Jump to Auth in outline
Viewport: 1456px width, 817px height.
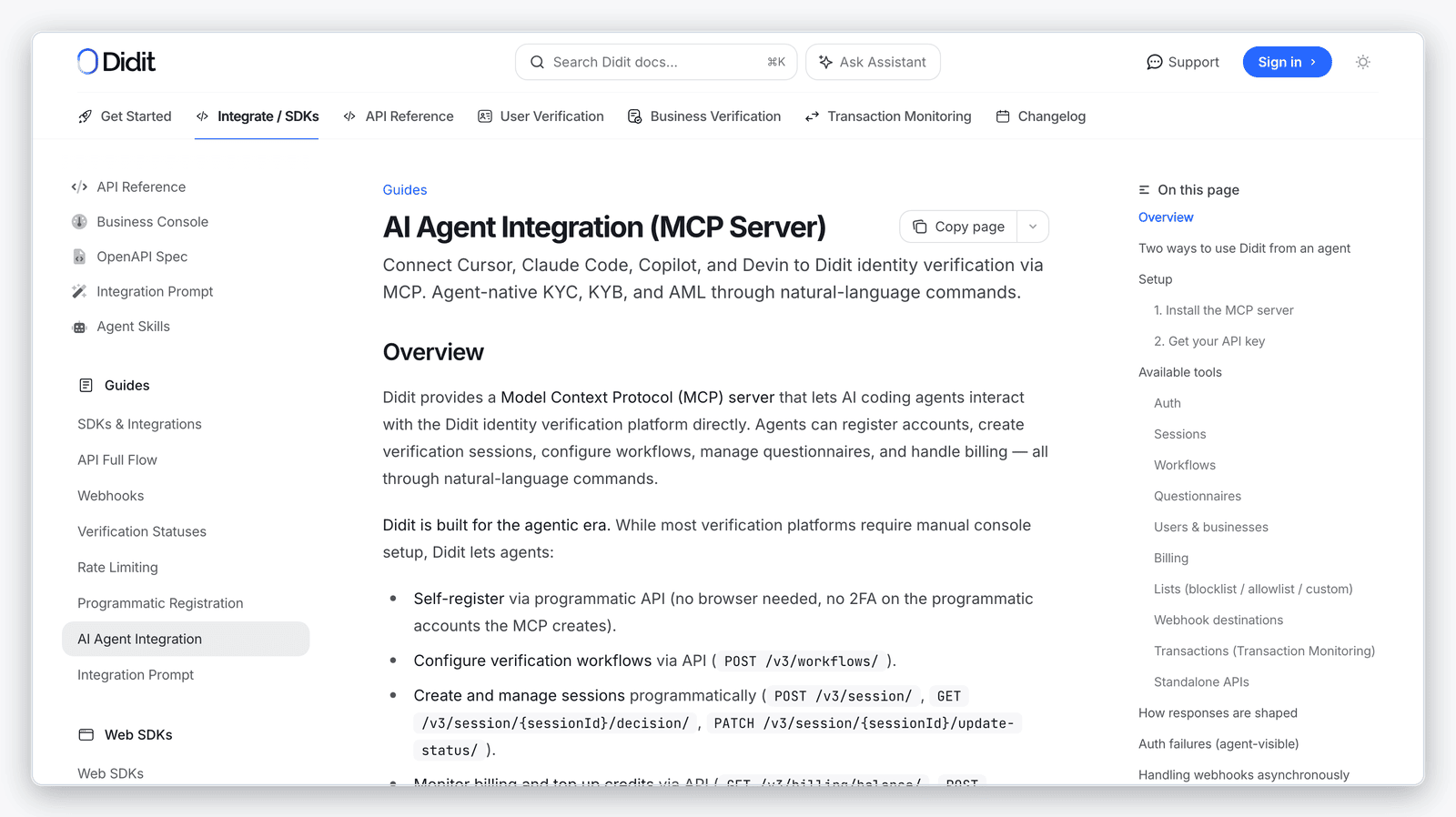(1168, 403)
